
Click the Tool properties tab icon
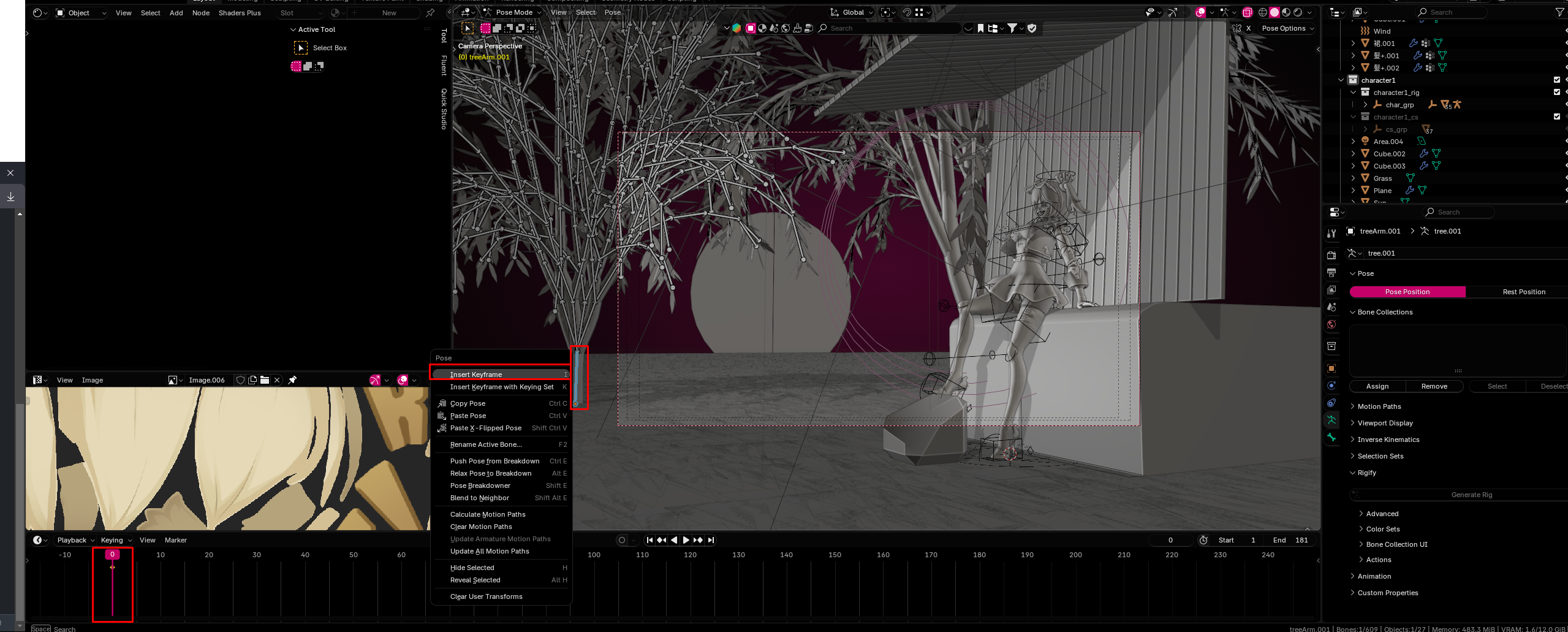(1331, 234)
